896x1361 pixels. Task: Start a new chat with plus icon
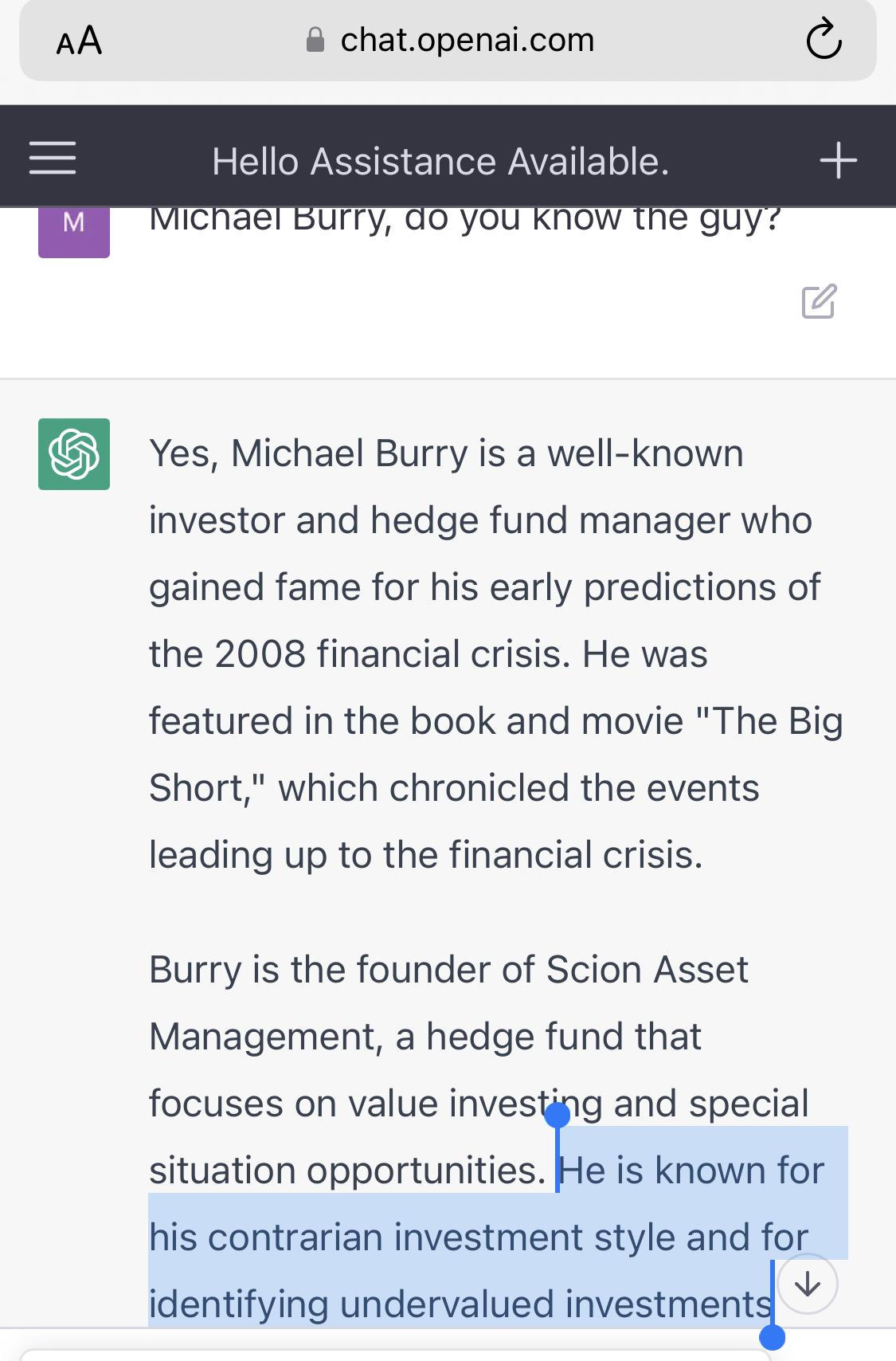tap(838, 160)
